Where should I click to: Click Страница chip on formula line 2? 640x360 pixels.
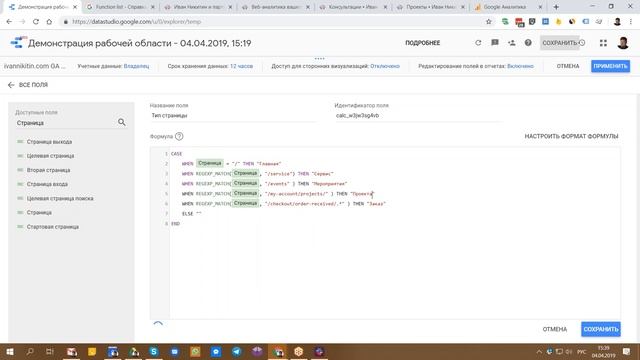tap(210, 163)
